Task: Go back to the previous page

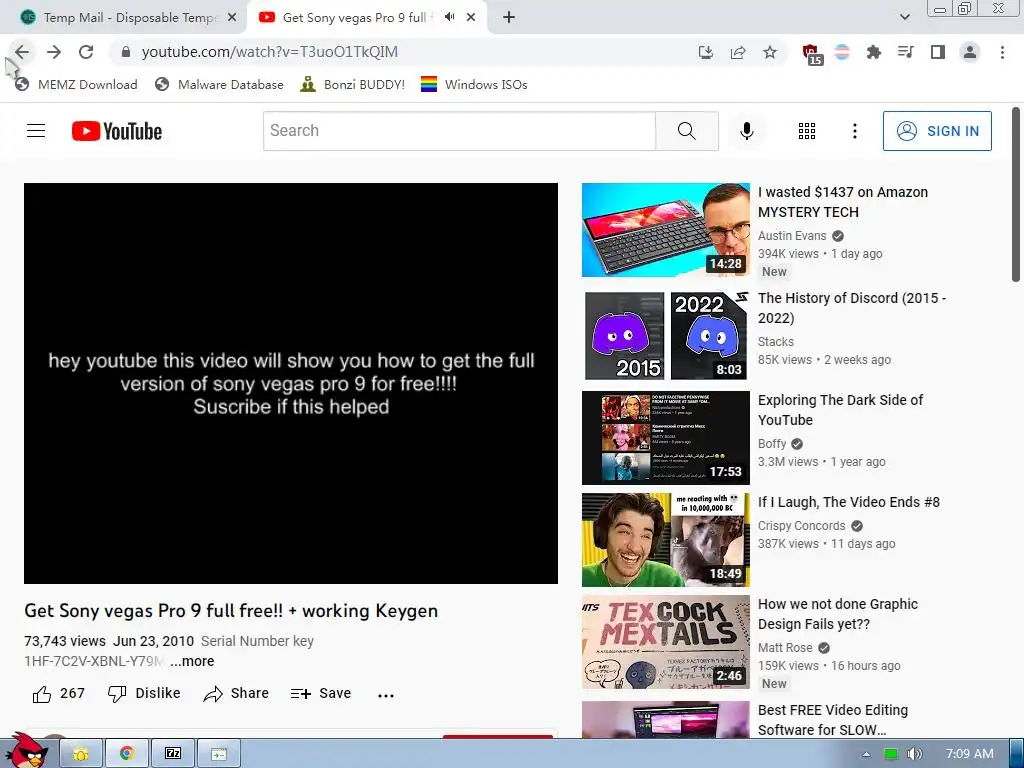Action: tap(22, 52)
